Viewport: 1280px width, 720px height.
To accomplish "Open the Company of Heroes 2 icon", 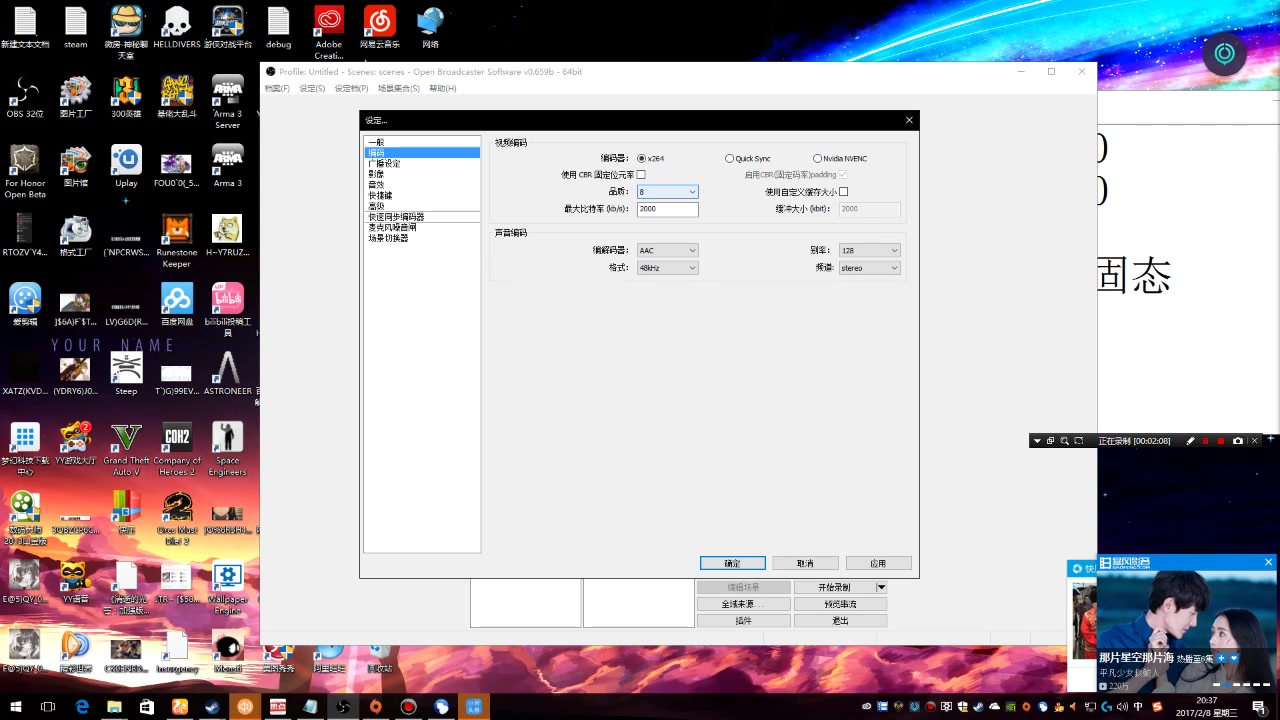I will [x=177, y=449].
